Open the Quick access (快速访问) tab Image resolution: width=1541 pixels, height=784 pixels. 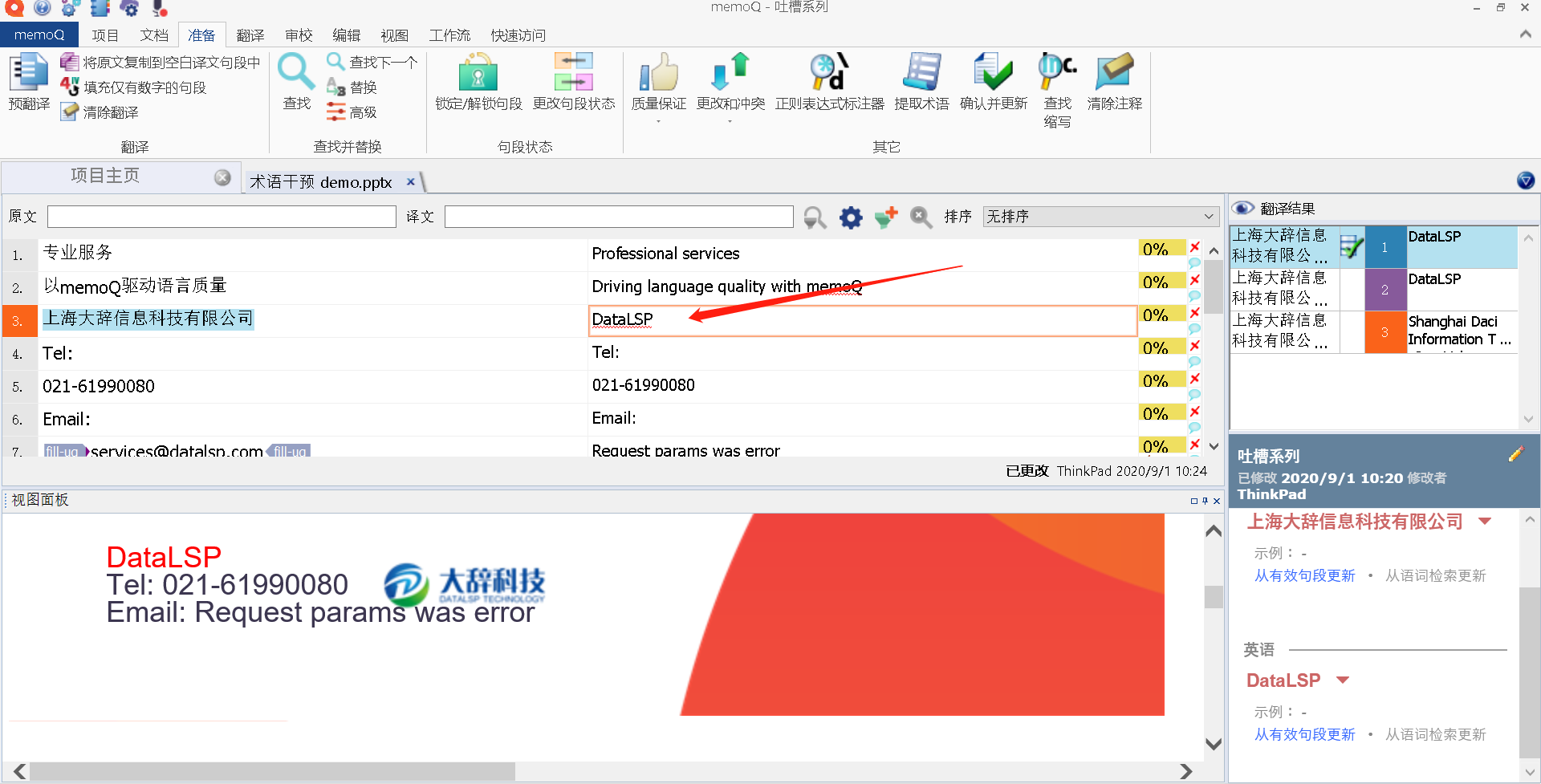click(518, 35)
